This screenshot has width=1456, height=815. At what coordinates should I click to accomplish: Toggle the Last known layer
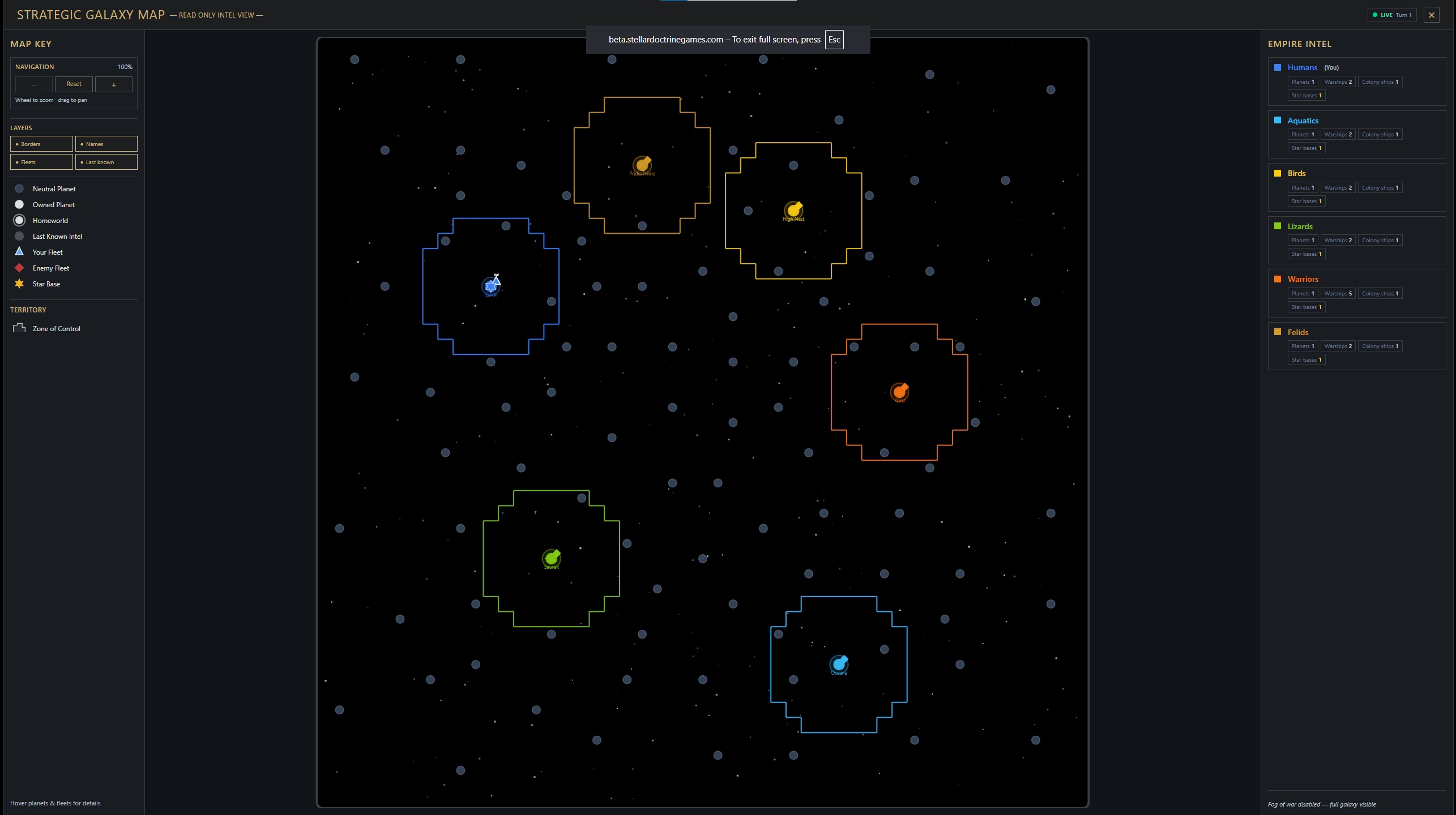tap(106, 162)
